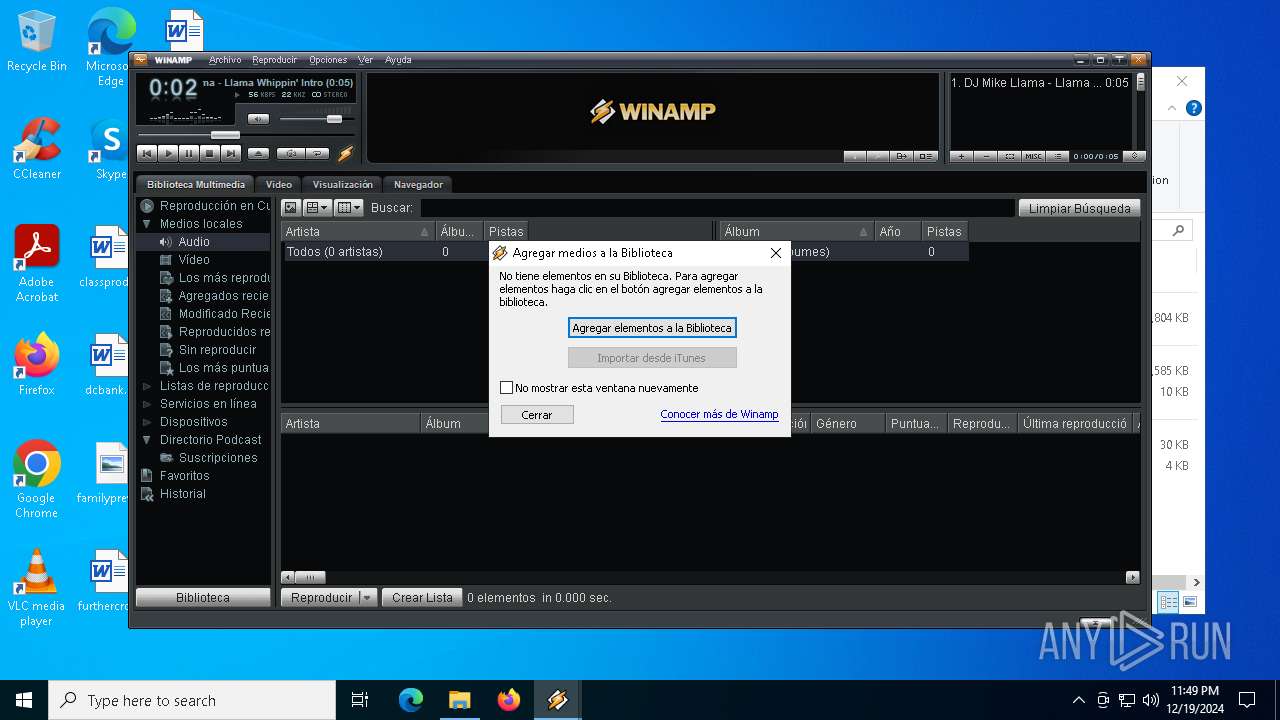
Task: Select Reproducción en curso item
Action: click(205, 206)
